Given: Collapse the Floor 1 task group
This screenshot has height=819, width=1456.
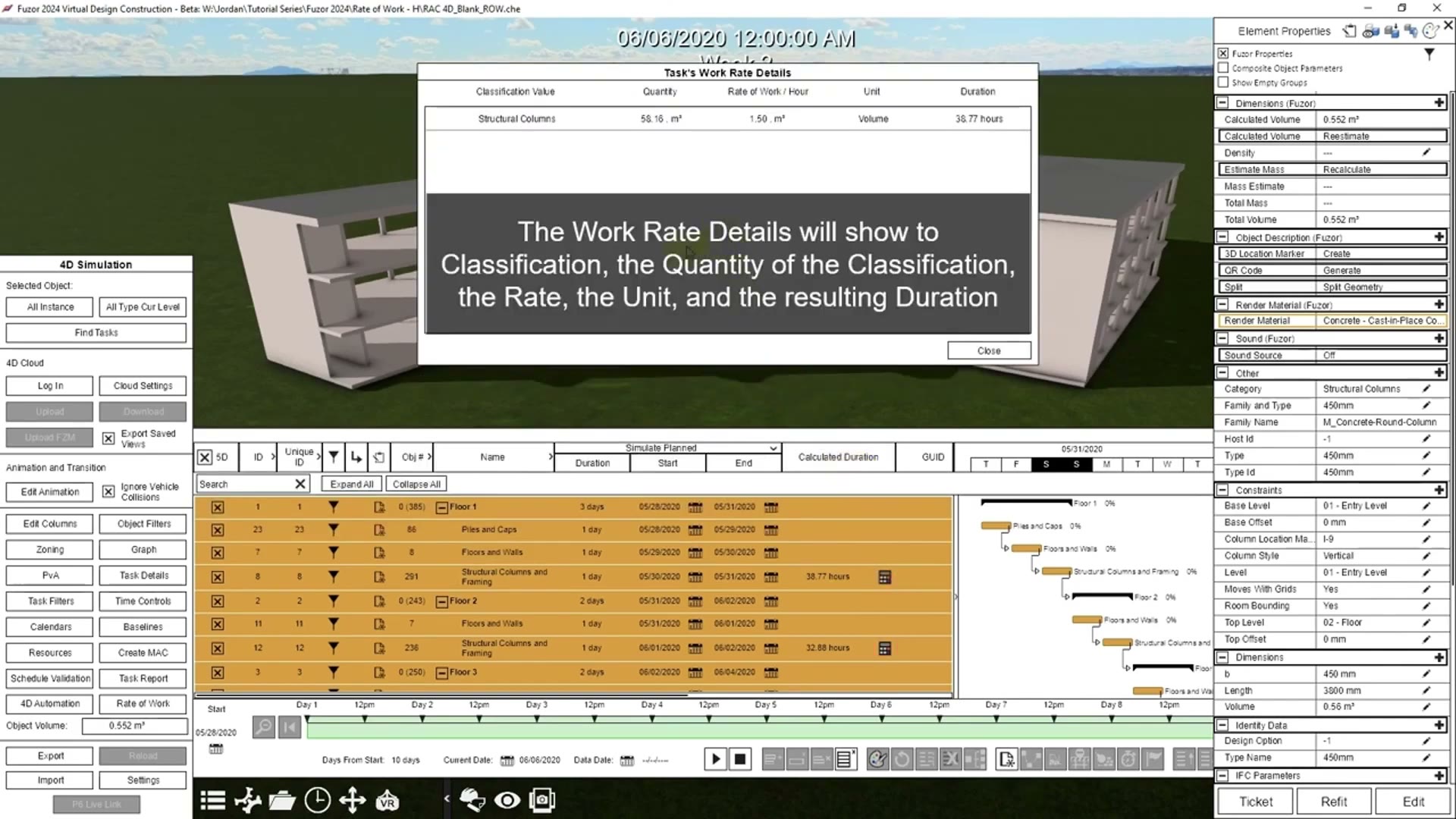Looking at the screenshot, I should pyautogui.click(x=441, y=507).
